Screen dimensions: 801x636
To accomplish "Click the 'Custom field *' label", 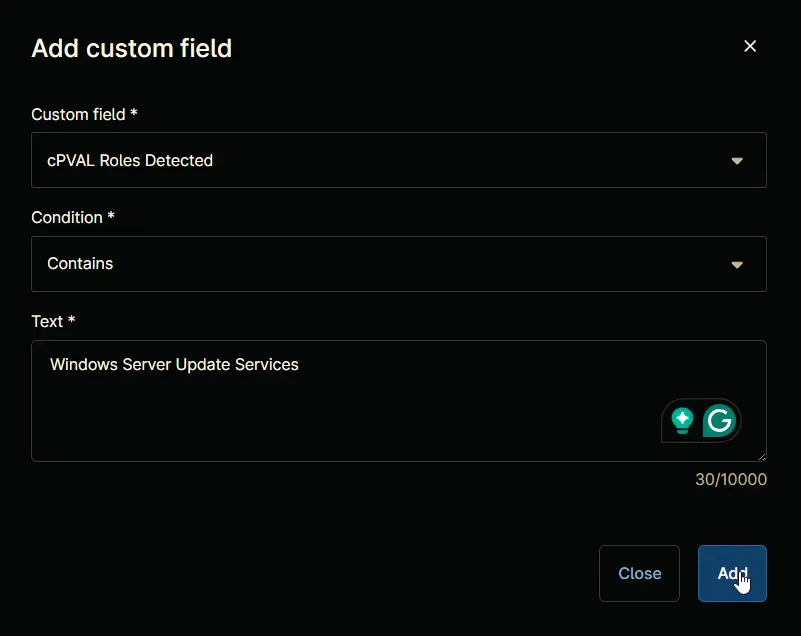I will [84, 114].
